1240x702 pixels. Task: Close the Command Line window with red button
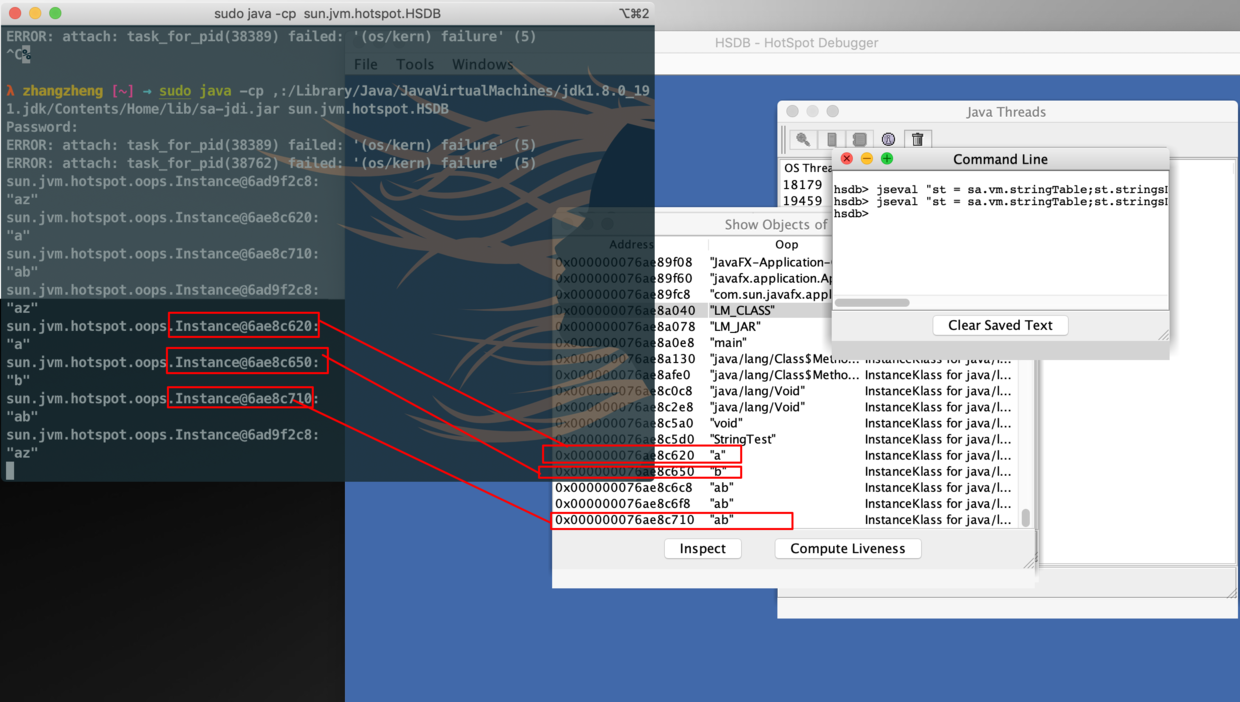pos(847,159)
